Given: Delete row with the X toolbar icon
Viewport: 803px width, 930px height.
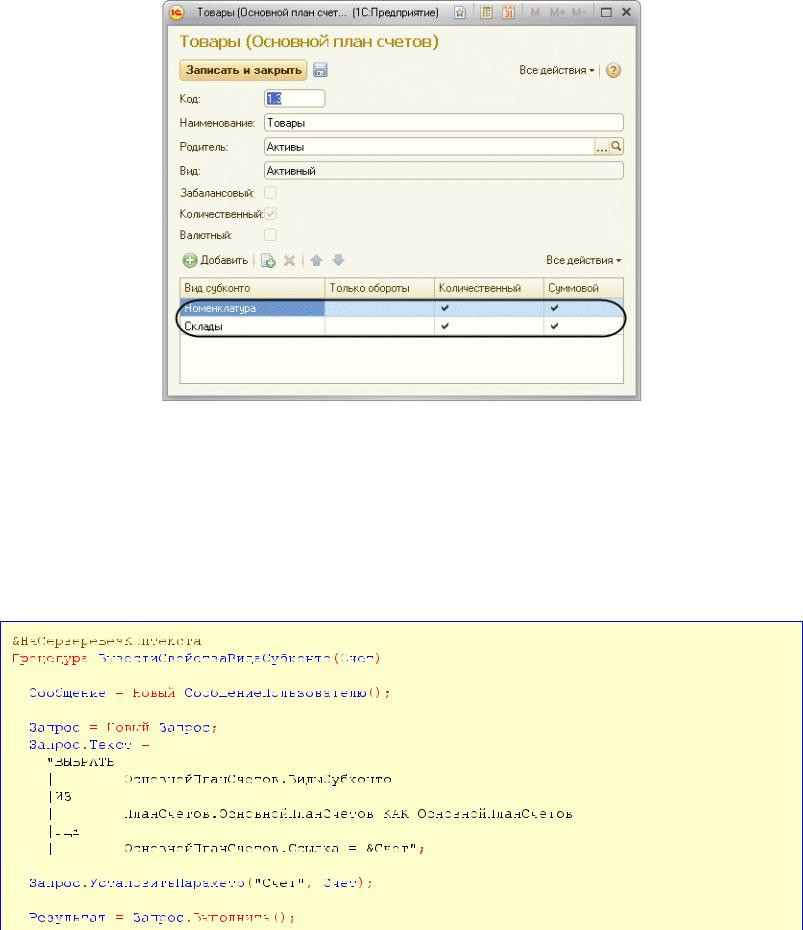Looking at the screenshot, I should point(289,260).
